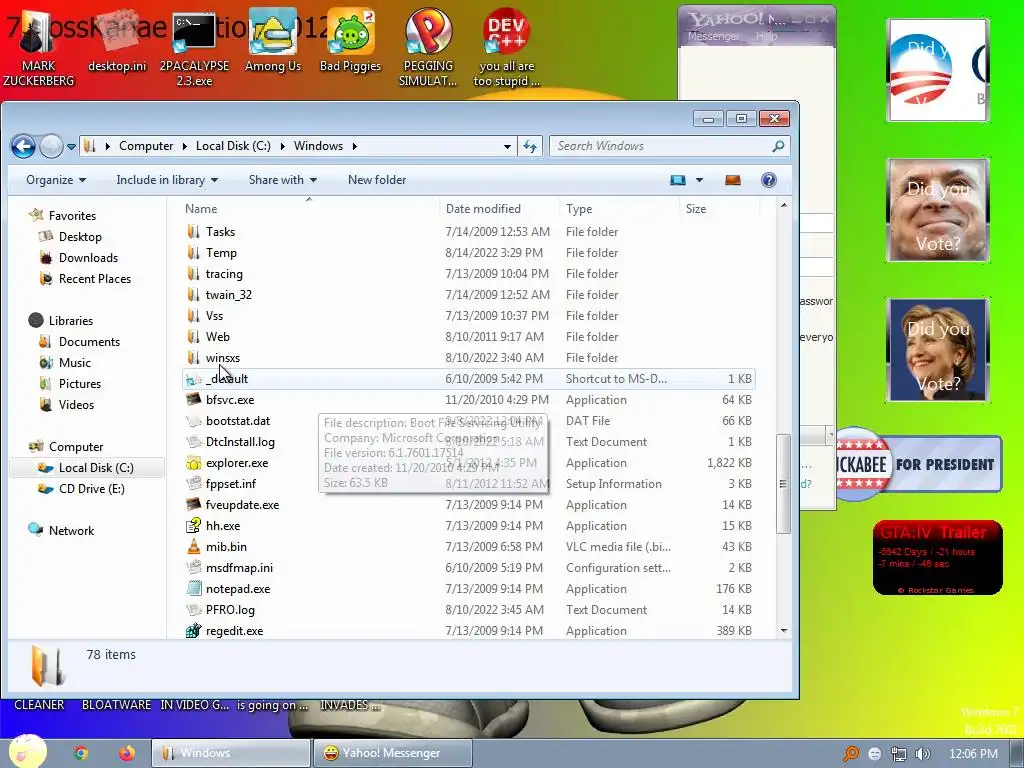Select the Bad Piggies desktop shortcut

(350, 42)
